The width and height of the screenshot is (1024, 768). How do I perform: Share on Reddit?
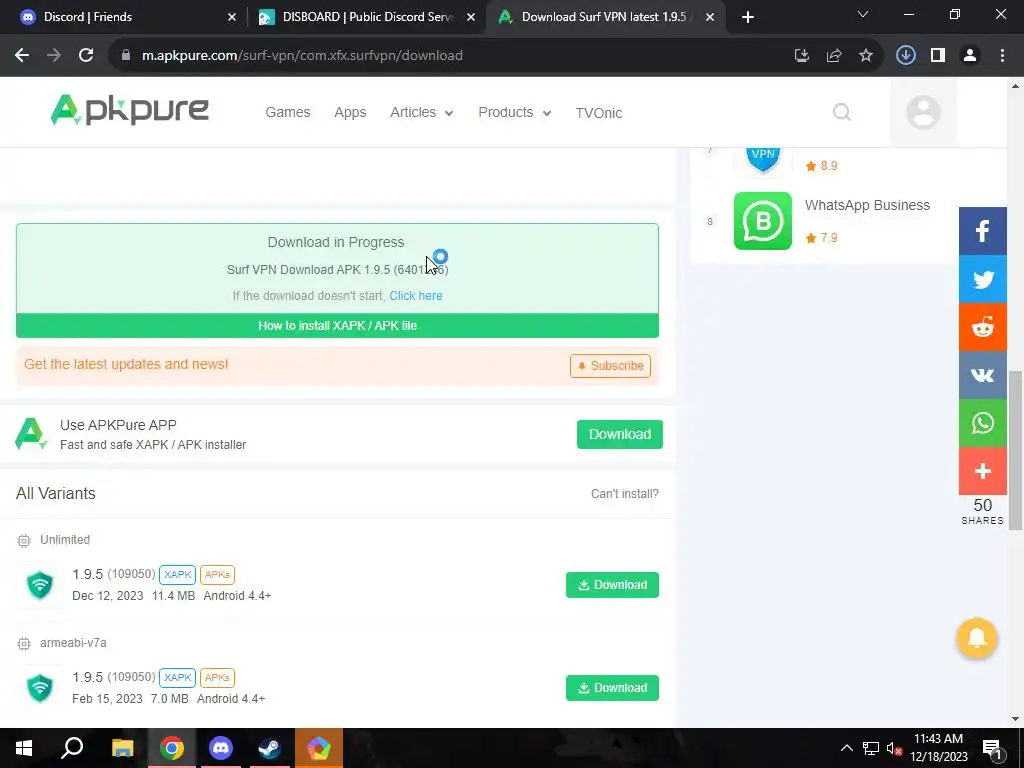point(982,327)
